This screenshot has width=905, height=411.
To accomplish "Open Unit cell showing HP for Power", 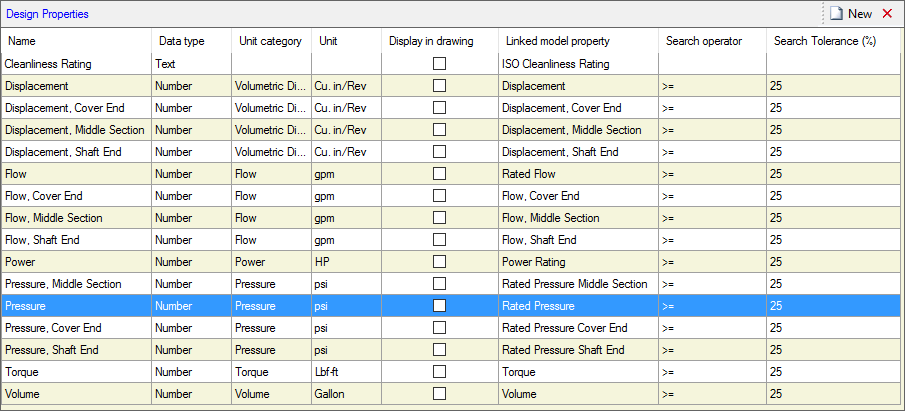I will click(x=345, y=262).
